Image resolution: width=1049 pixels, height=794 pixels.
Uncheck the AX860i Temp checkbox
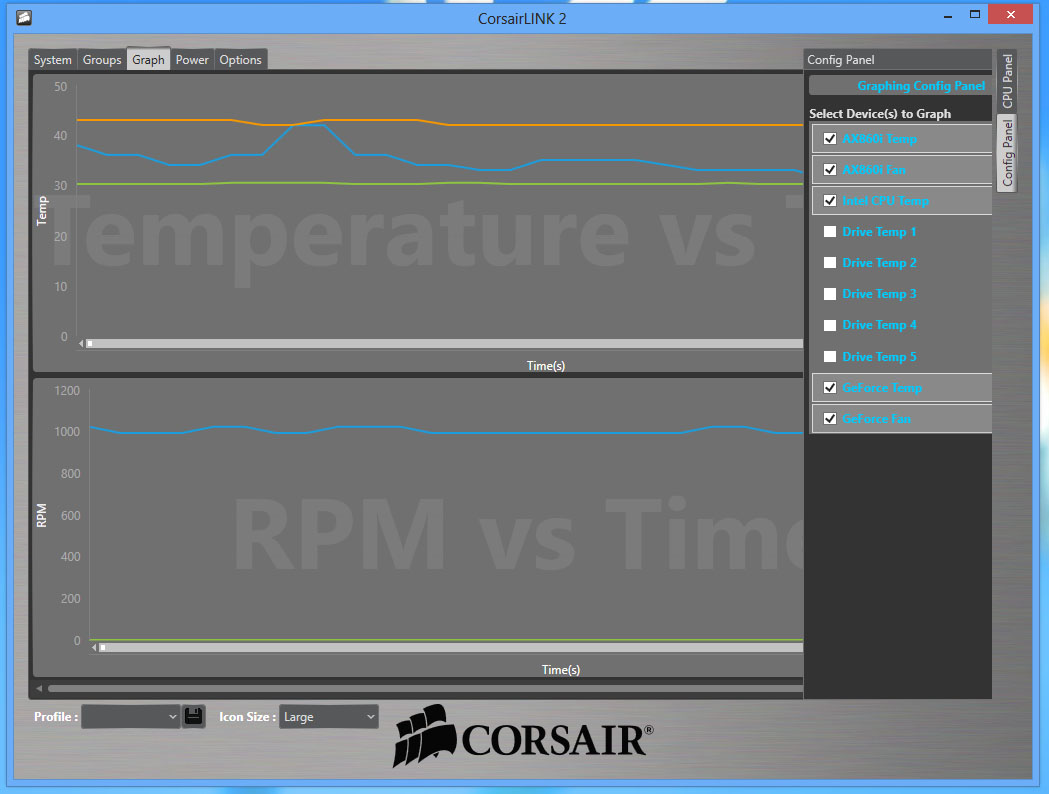click(x=830, y=138)
